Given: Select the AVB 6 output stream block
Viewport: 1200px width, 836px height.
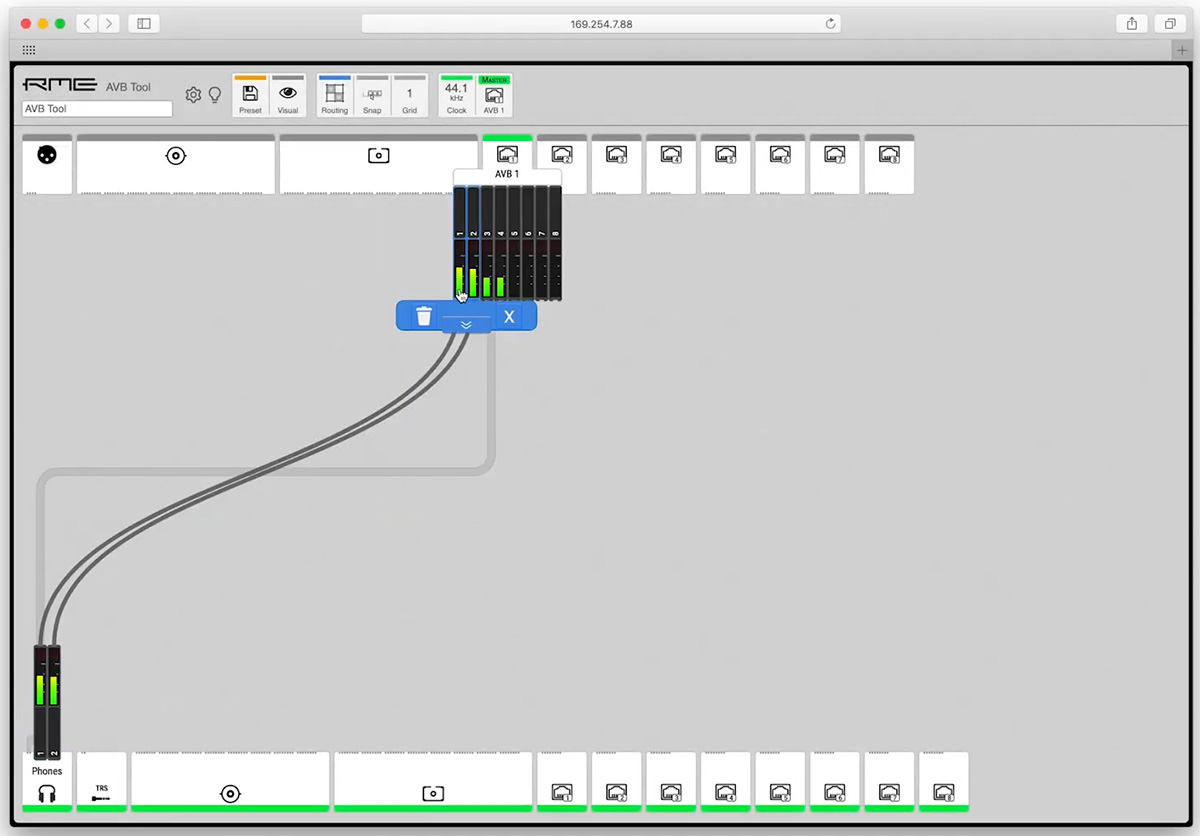Looking at the screenshot, I should (834, 781).
